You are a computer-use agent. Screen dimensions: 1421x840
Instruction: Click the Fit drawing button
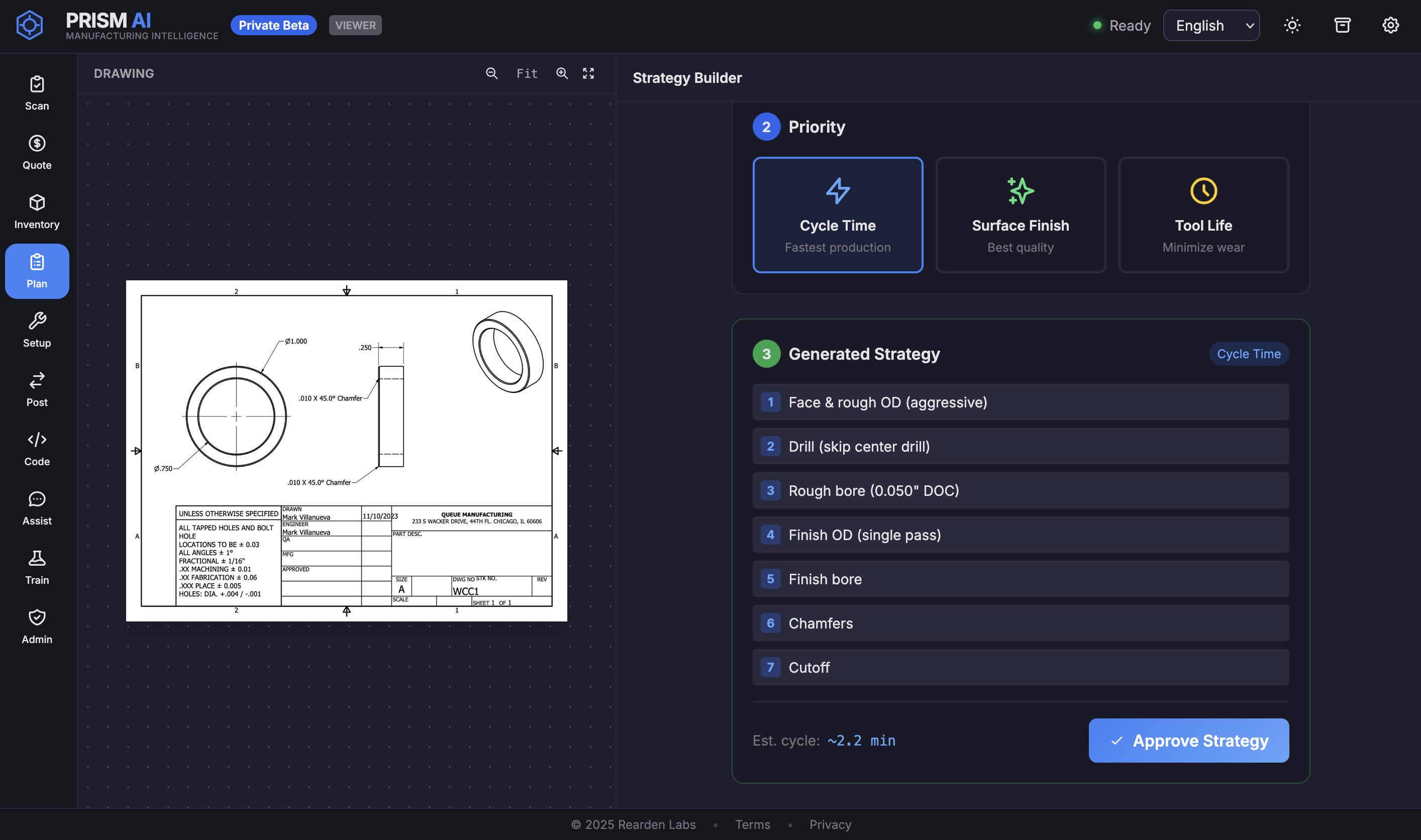pyautogui.click(x=527, y=73)
